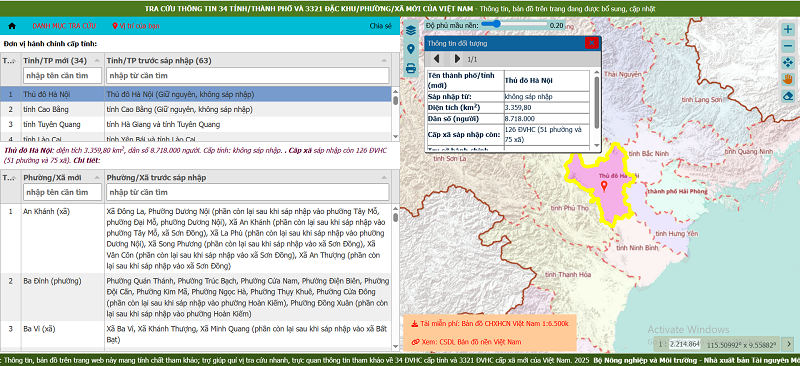Expand the scale bar right arrow
The height and width of the screenshot is (366, 800).
tap(789, 344)
